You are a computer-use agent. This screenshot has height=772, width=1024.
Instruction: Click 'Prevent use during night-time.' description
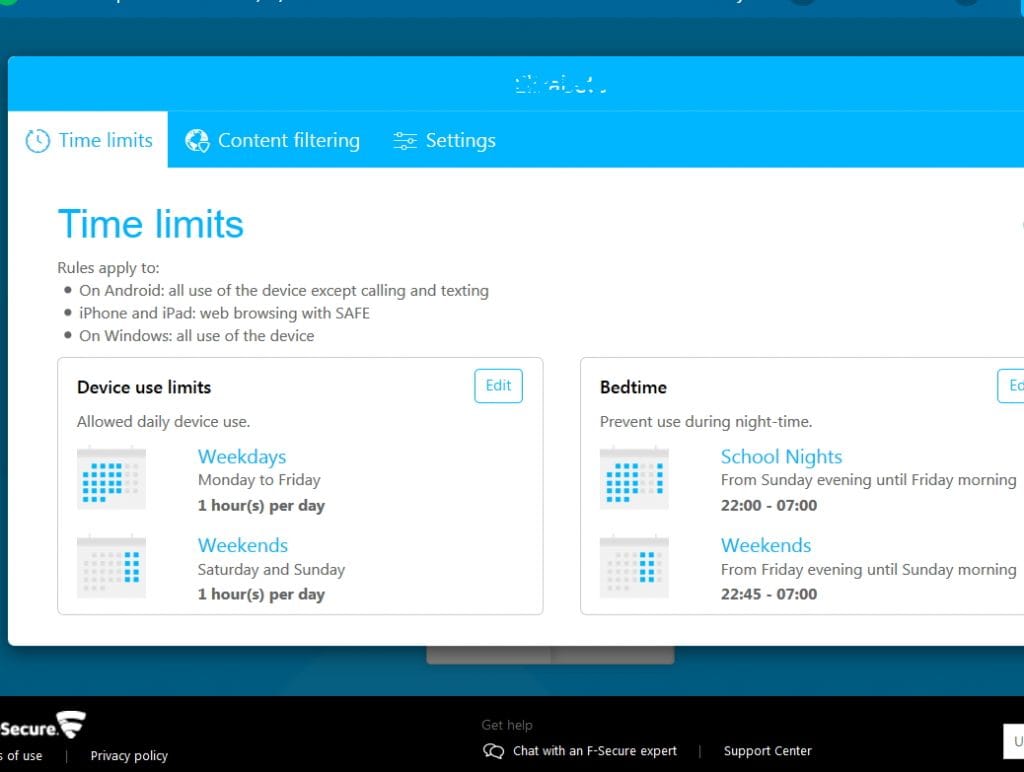pyautogui.click(x=706, y=422)
